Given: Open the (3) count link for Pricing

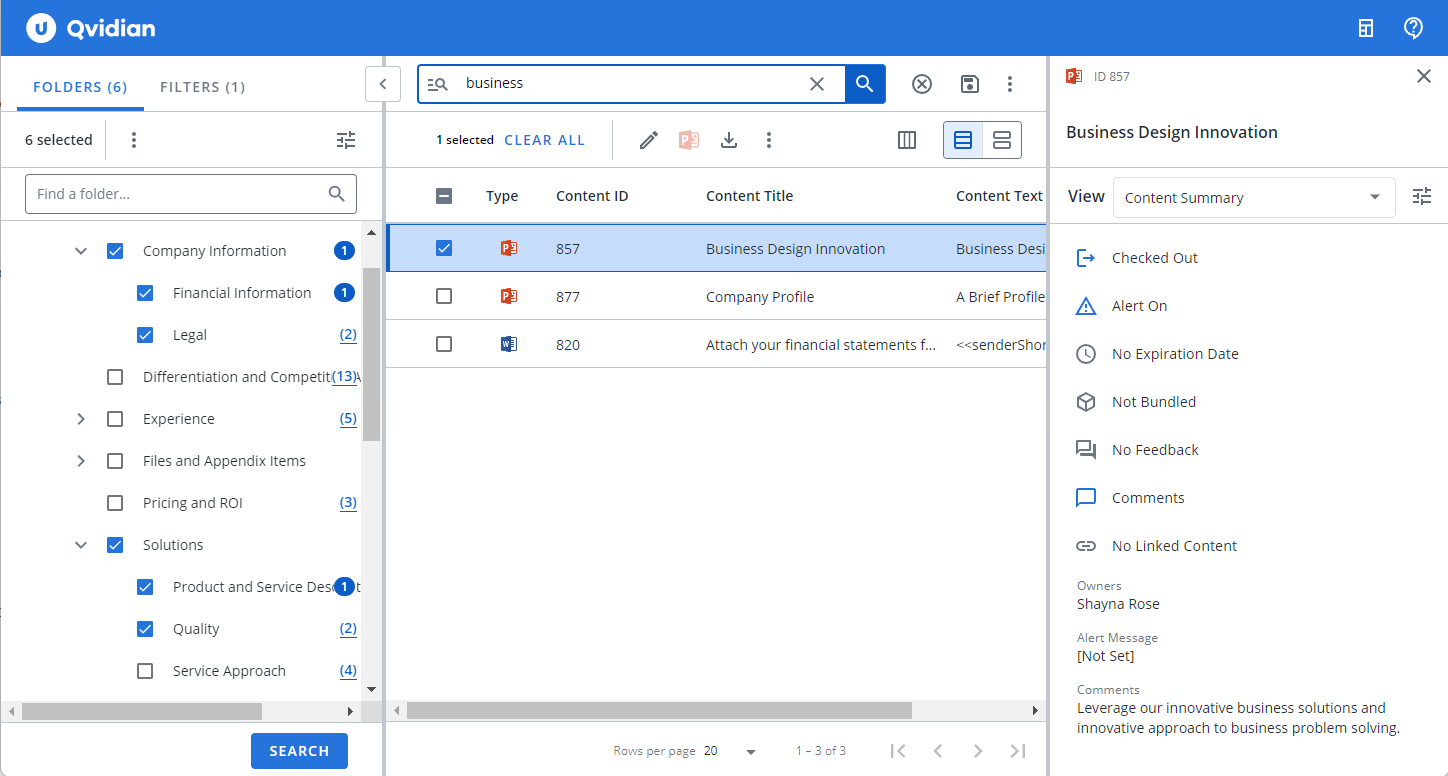Looking at the screenshot, I should [x=348, y=503].
